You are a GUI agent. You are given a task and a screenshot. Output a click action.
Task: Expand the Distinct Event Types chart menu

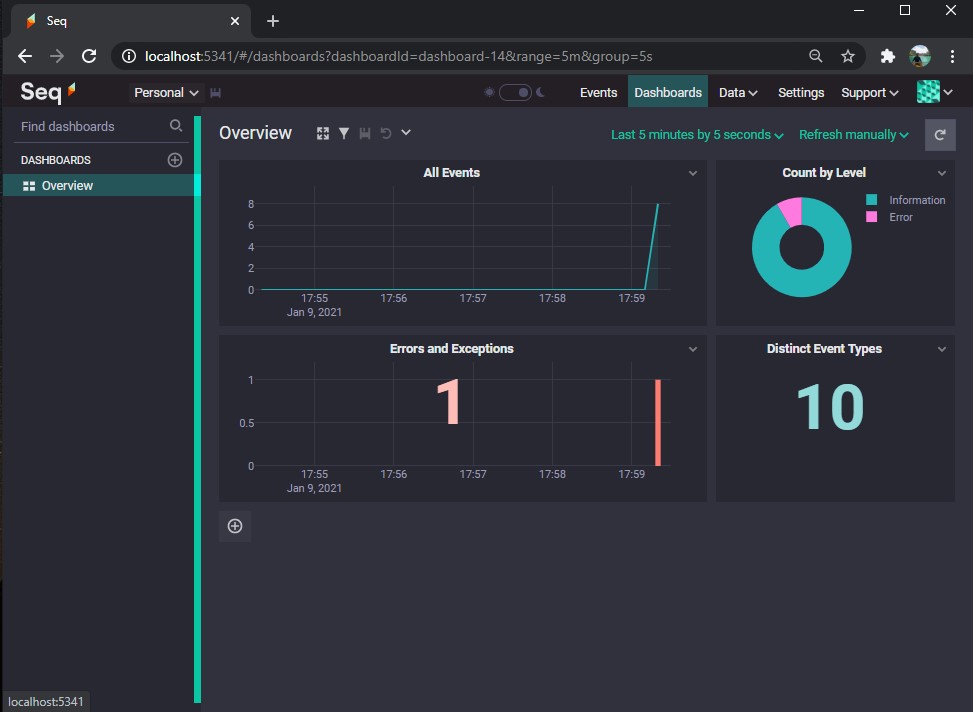click(x=941, y=349)
